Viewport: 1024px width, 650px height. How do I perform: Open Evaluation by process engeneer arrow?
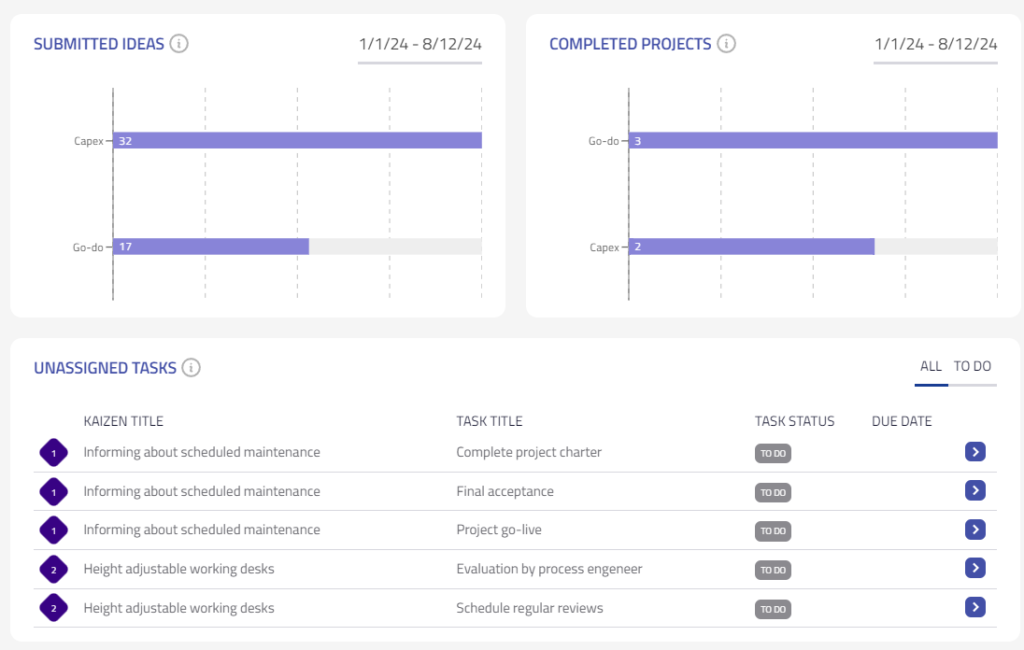[975, 568]
